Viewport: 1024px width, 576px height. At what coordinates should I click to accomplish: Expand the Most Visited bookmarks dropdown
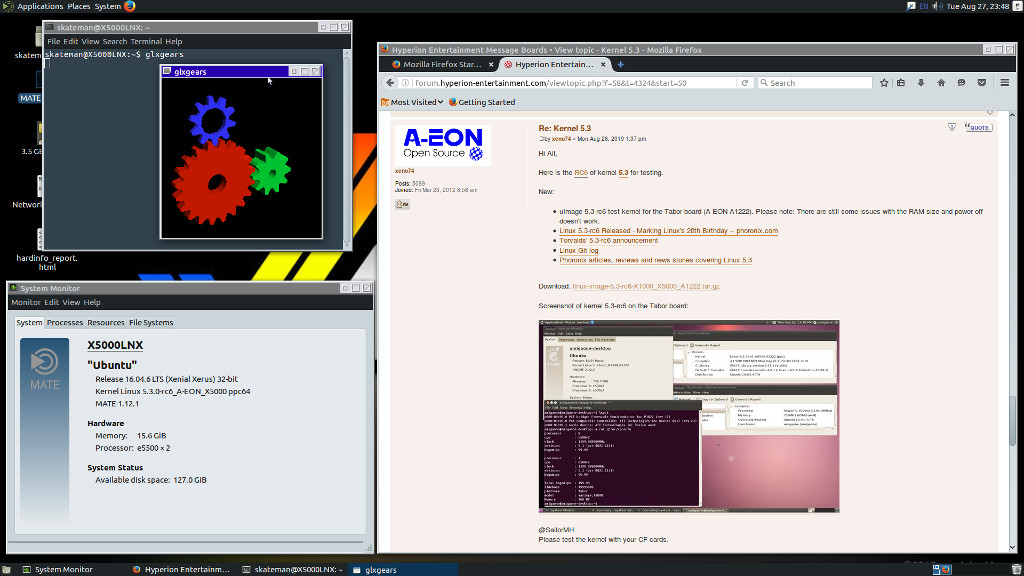coord(412,102)
